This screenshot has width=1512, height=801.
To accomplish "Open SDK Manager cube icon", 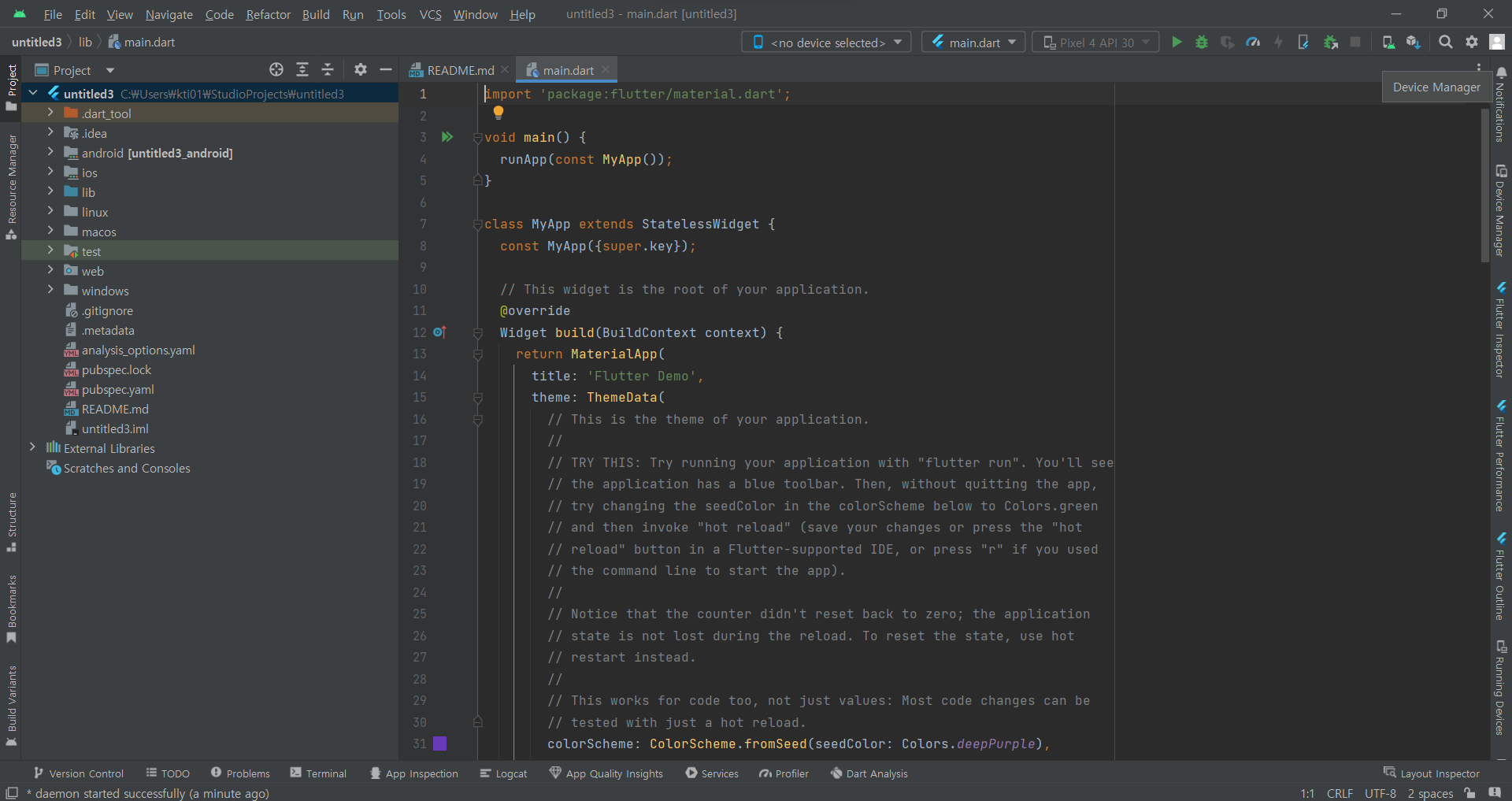I will [1414, 43].
